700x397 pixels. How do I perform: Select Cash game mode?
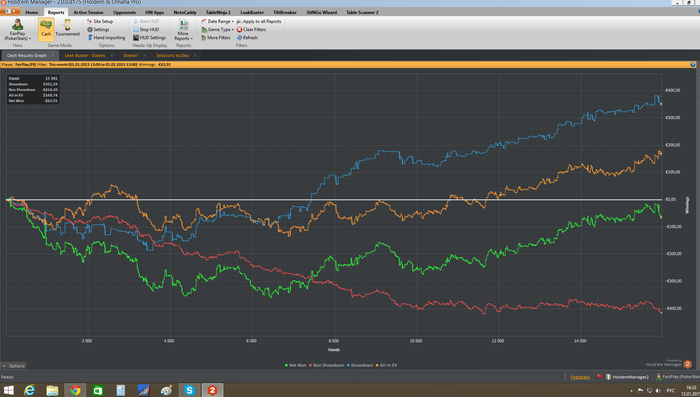(46, 29)
